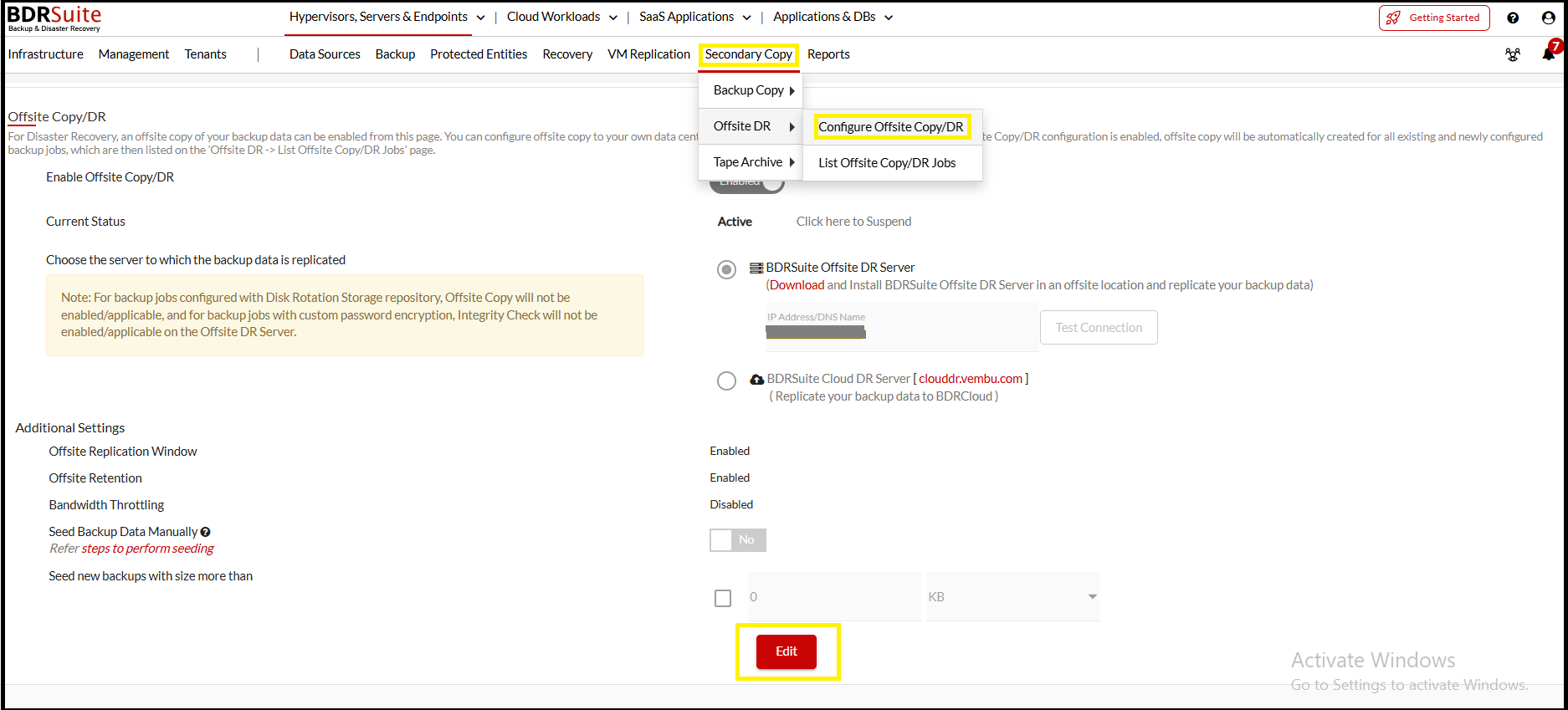The height and width of the screenshot is (710, 1568).
Task: Select the BDRSuite Offsite DR Server radio button
Action: [726, 269]
